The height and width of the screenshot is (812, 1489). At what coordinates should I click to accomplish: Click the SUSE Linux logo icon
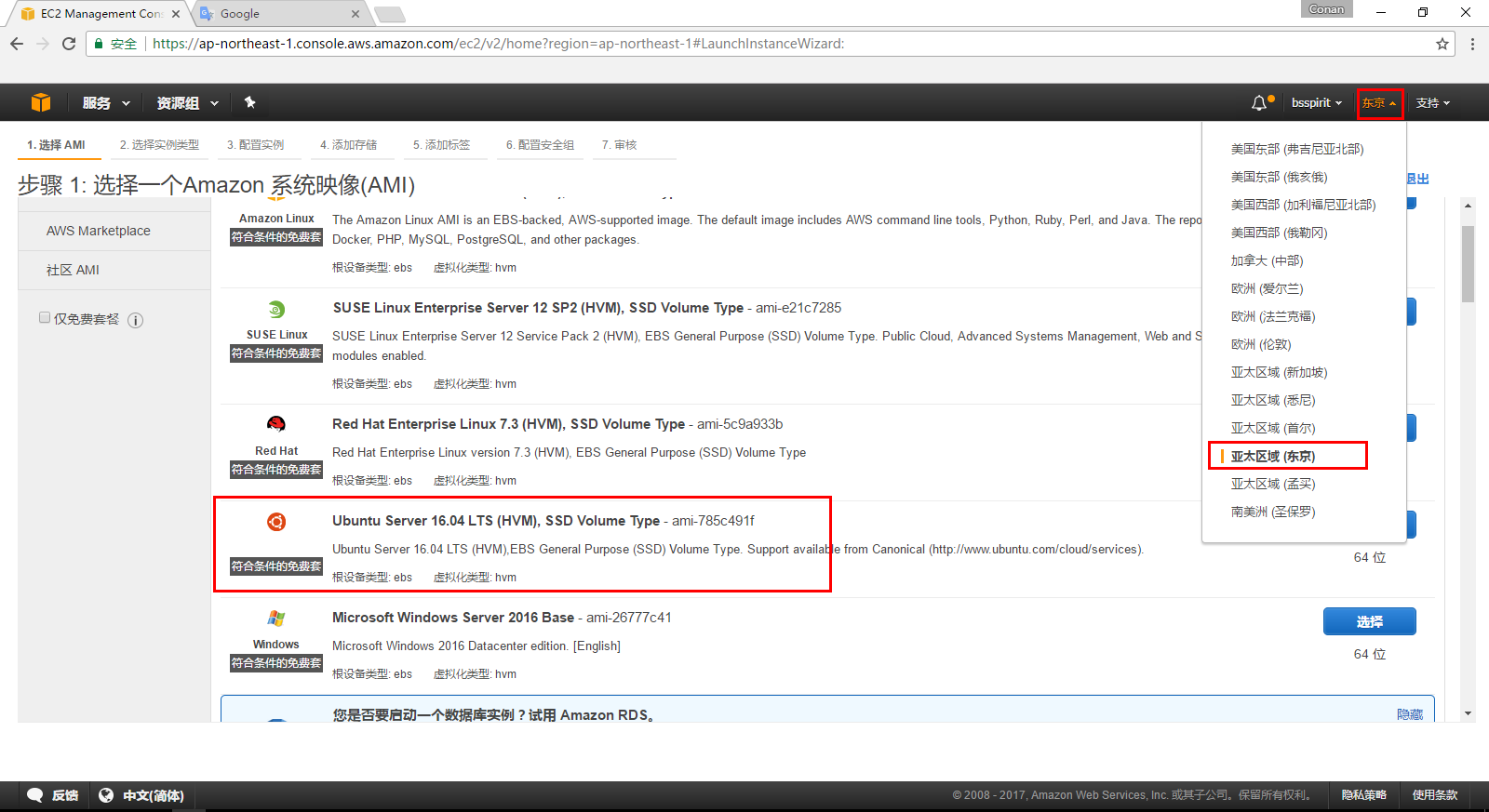pos(276,310)
